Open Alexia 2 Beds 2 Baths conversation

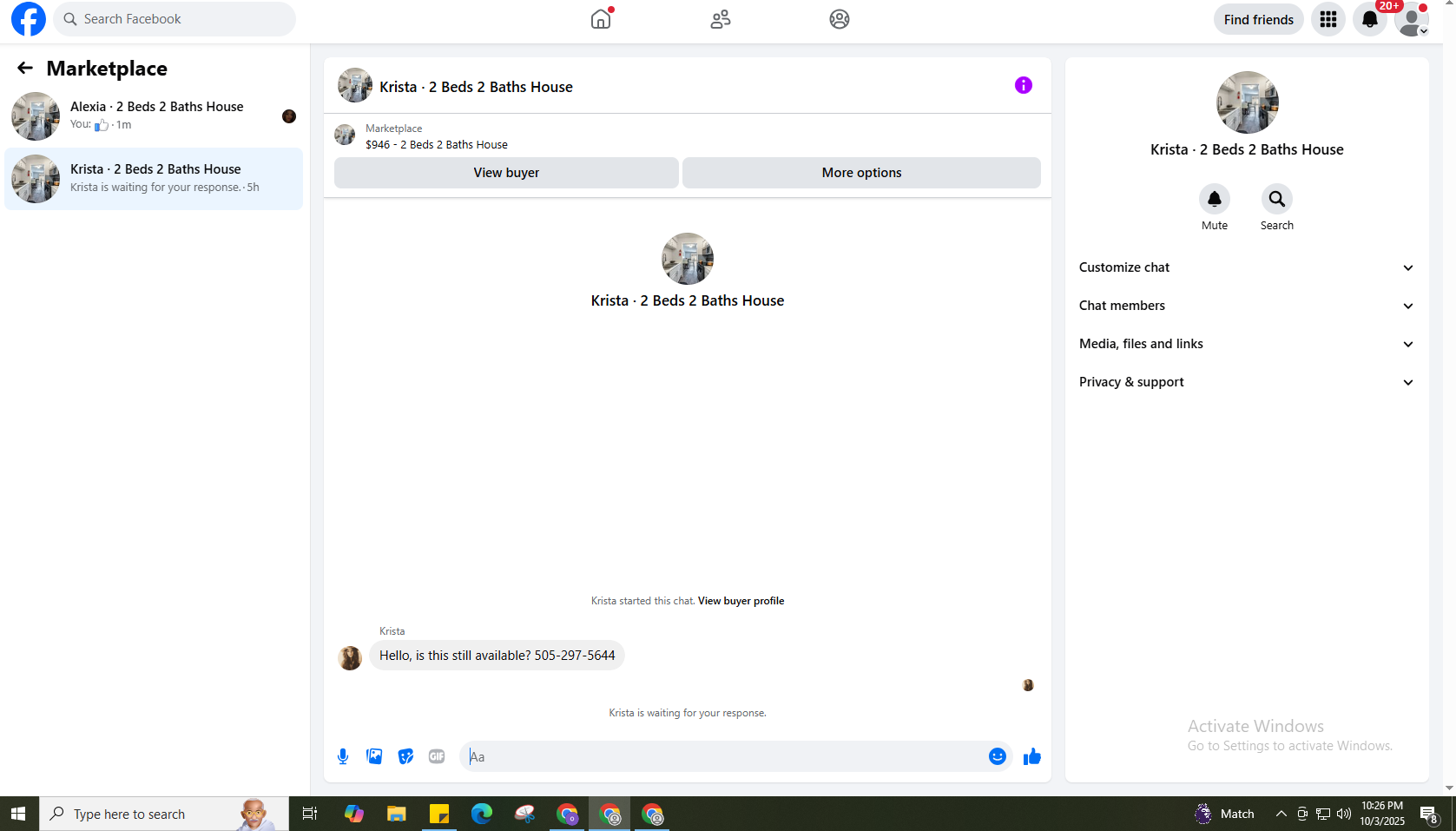point(154,115)
